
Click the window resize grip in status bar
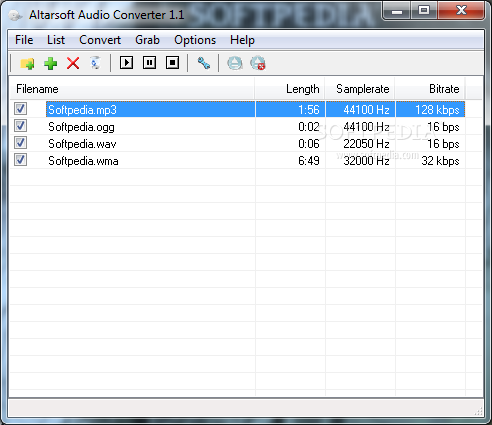click(x=479, y=411)
